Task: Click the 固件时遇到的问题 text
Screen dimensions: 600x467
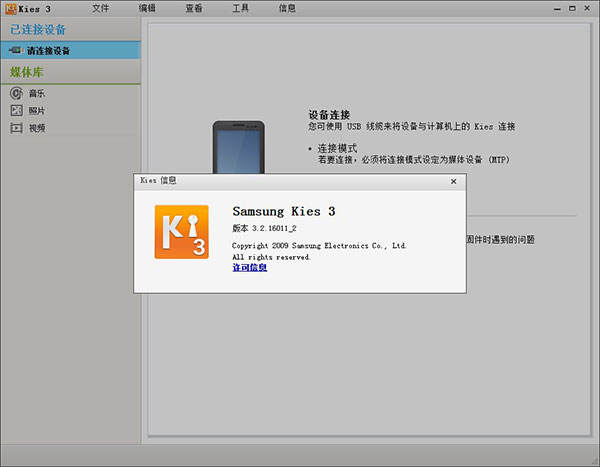Action: (501, 240)
